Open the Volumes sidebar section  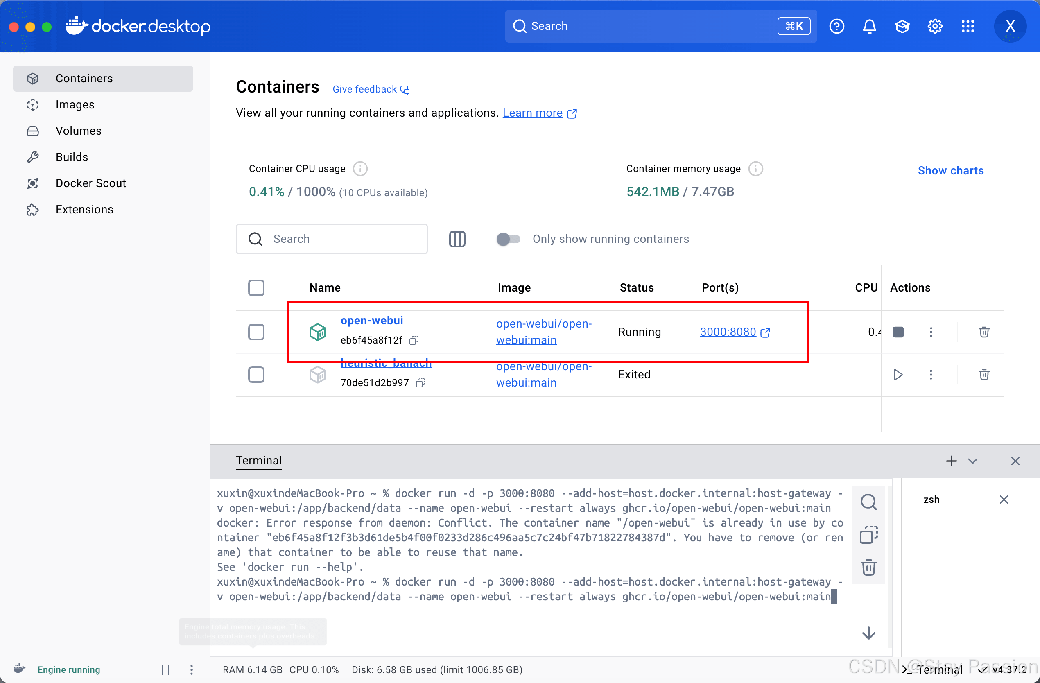coord(78,131)
